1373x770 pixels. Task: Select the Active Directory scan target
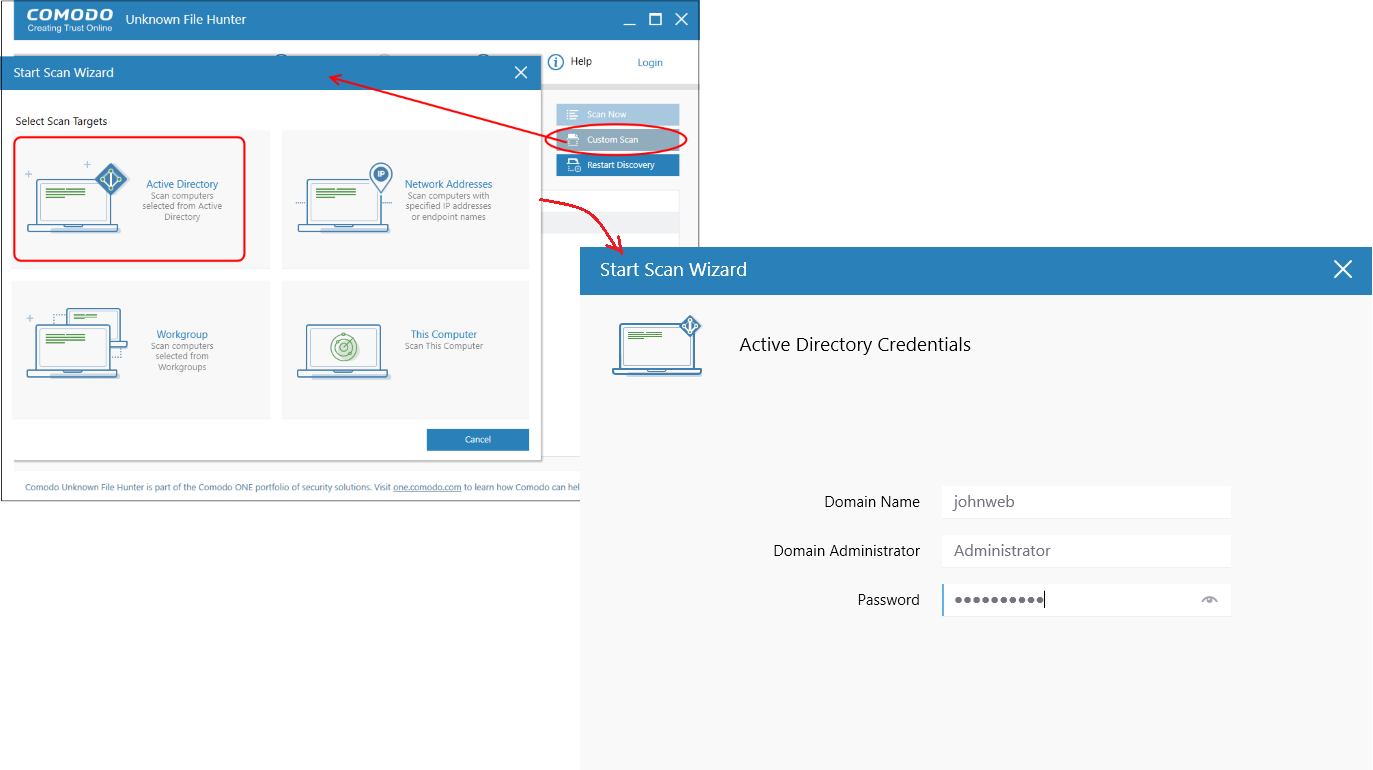pos(129,199)
